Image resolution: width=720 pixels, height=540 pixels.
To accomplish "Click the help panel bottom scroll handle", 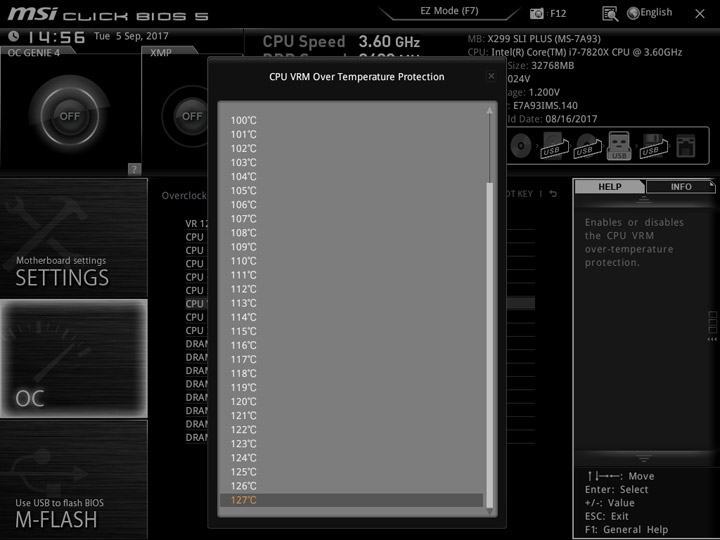I will click(x=643, y=458).
